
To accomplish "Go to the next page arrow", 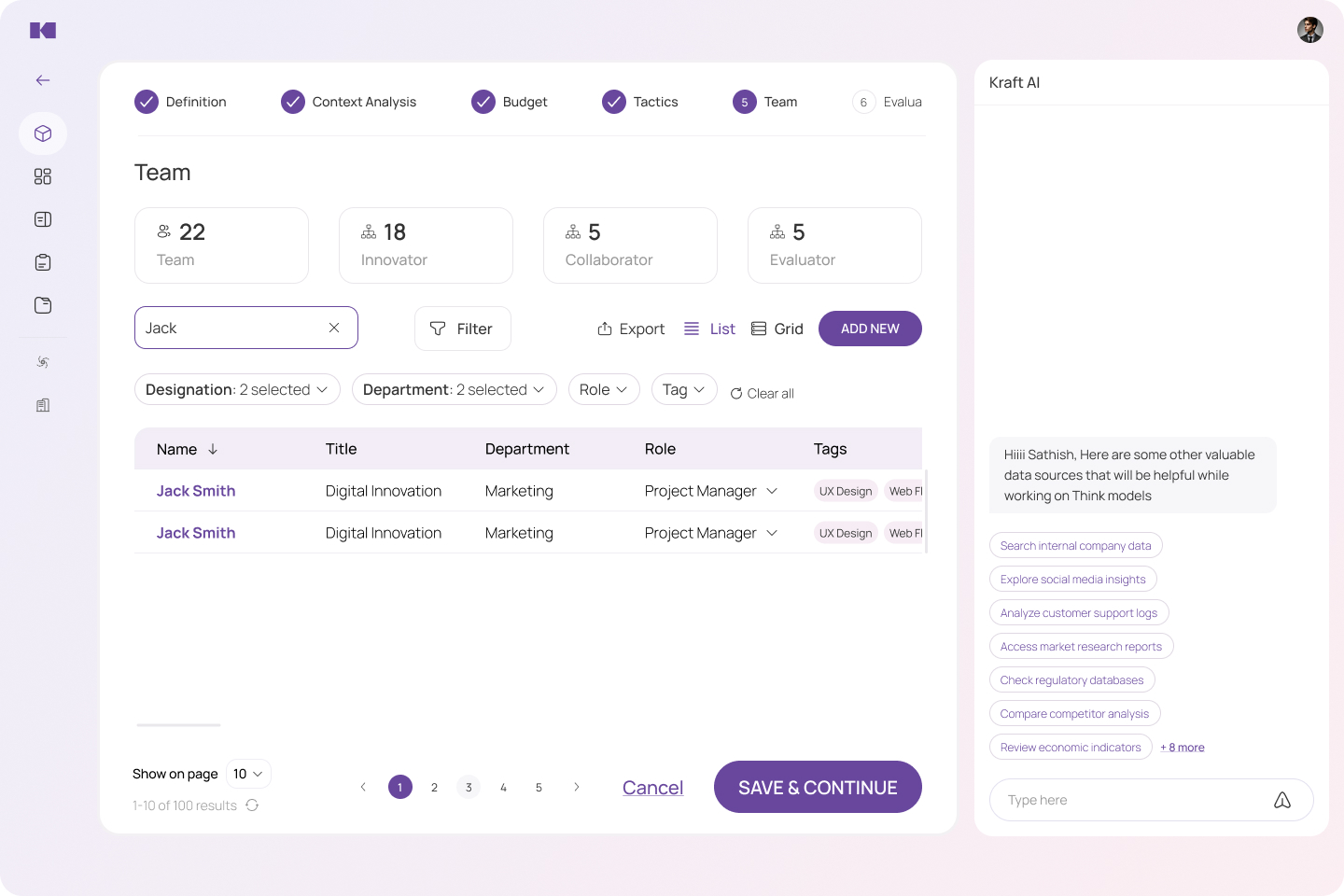I will [x=577, y=787].
